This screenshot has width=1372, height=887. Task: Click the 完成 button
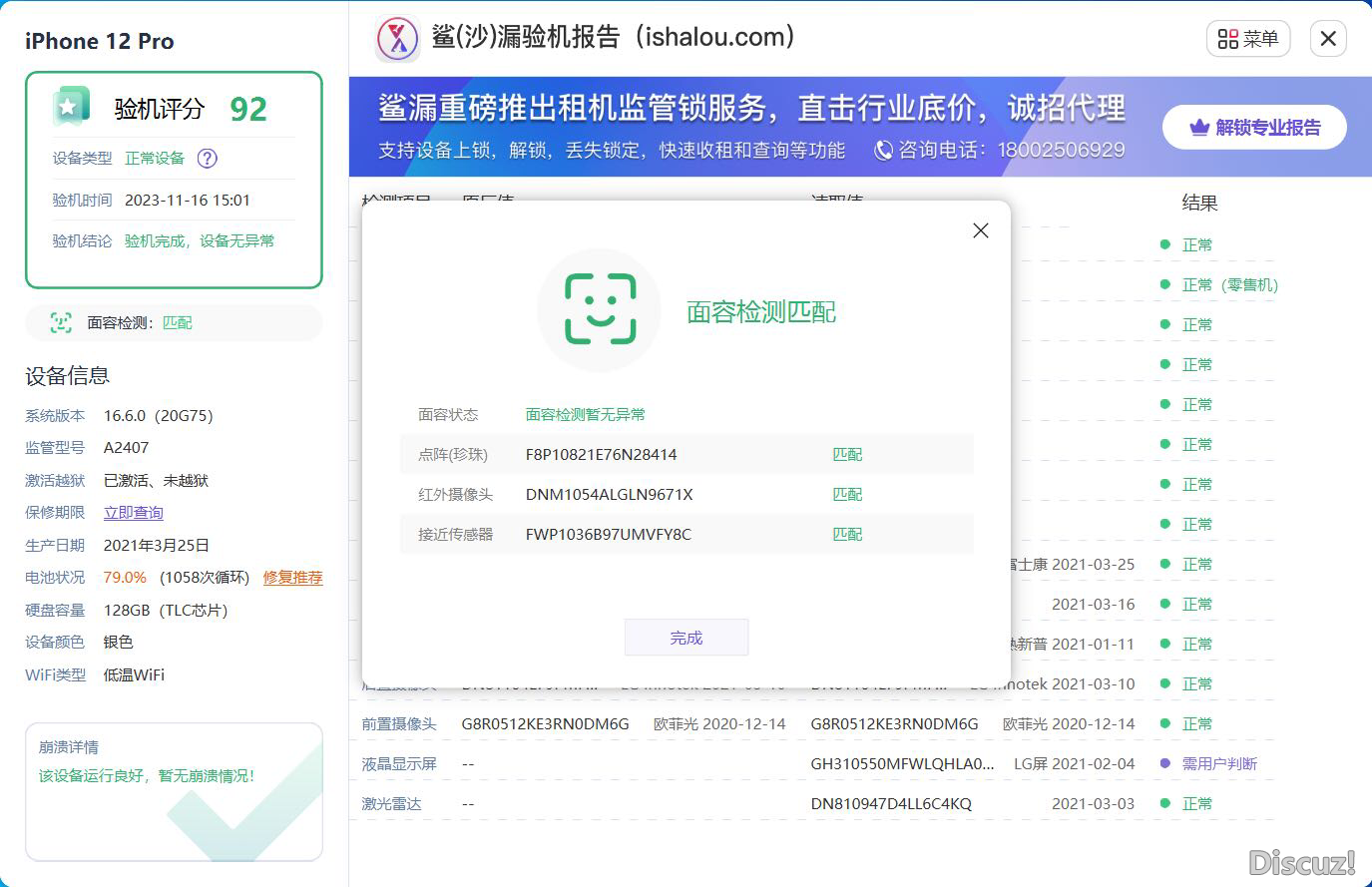pyautogui.click(x=686, y=638)
